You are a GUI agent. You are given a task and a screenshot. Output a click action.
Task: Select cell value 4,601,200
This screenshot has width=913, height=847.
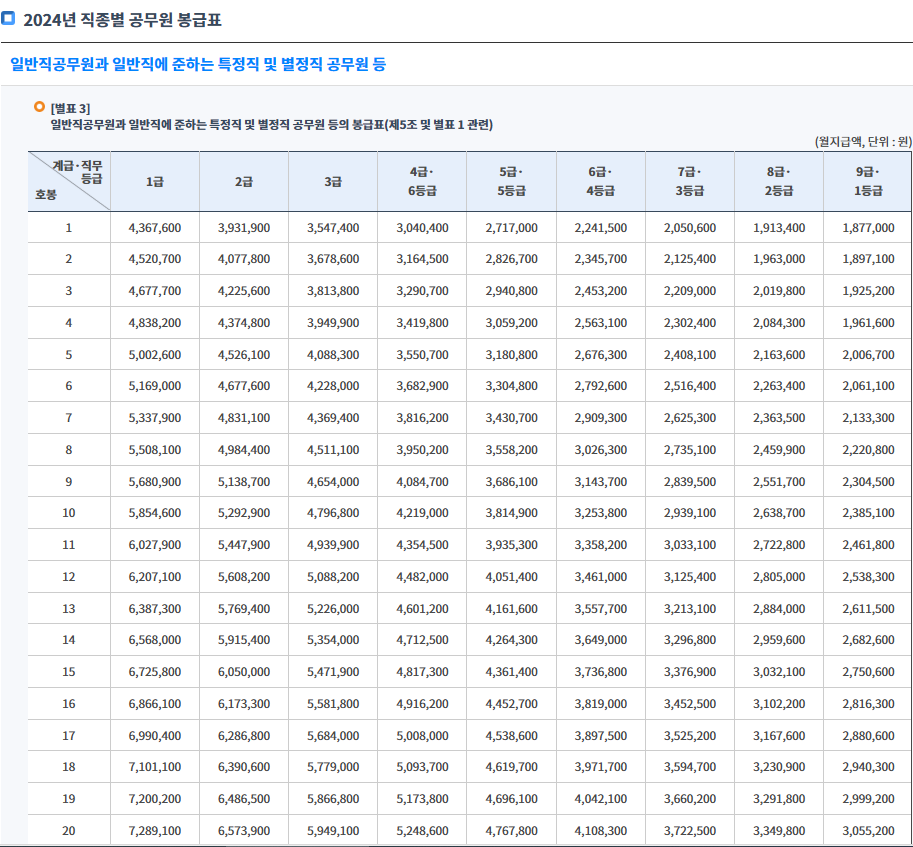point(422,609)
